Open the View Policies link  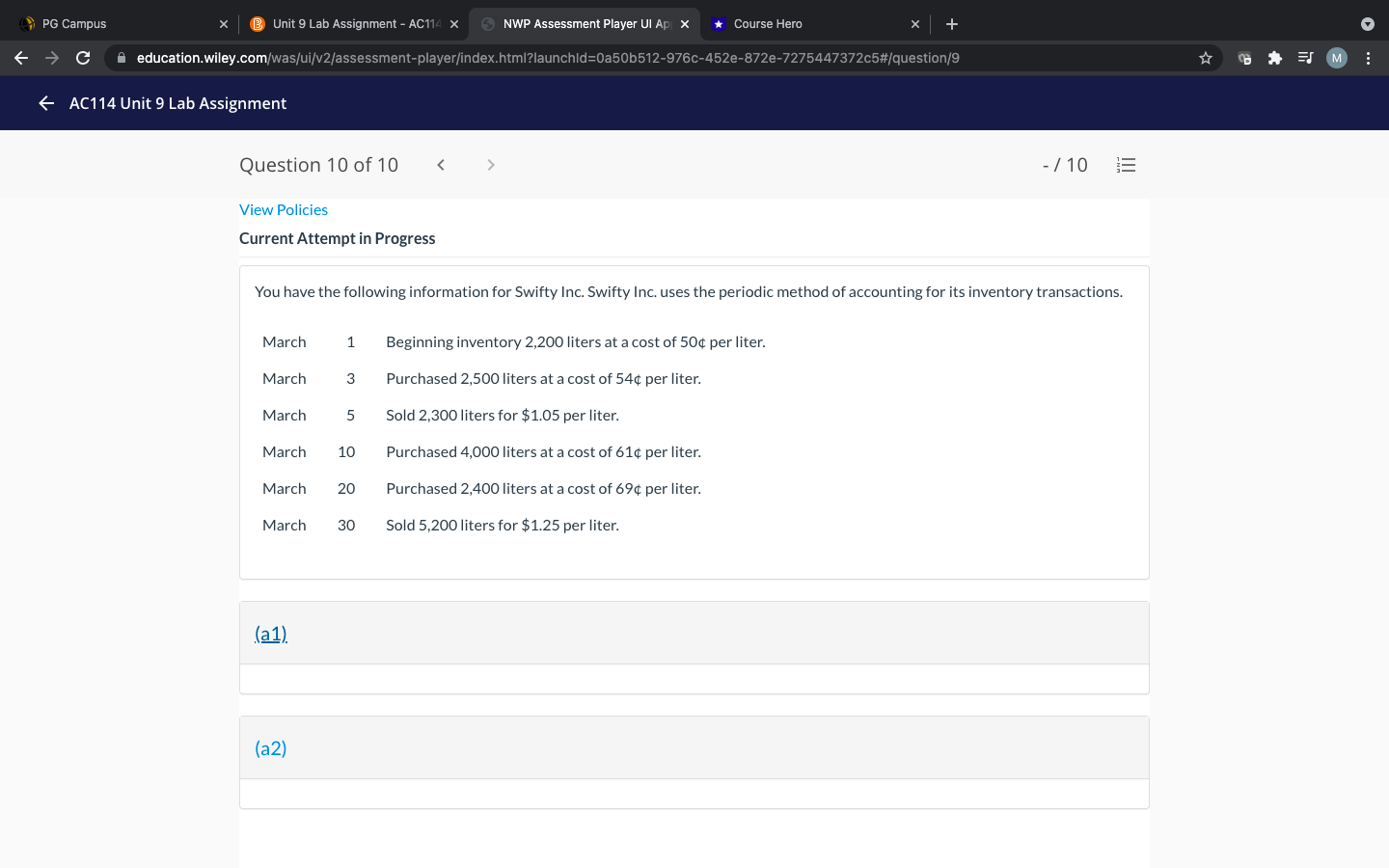click(x=284, y=210)
